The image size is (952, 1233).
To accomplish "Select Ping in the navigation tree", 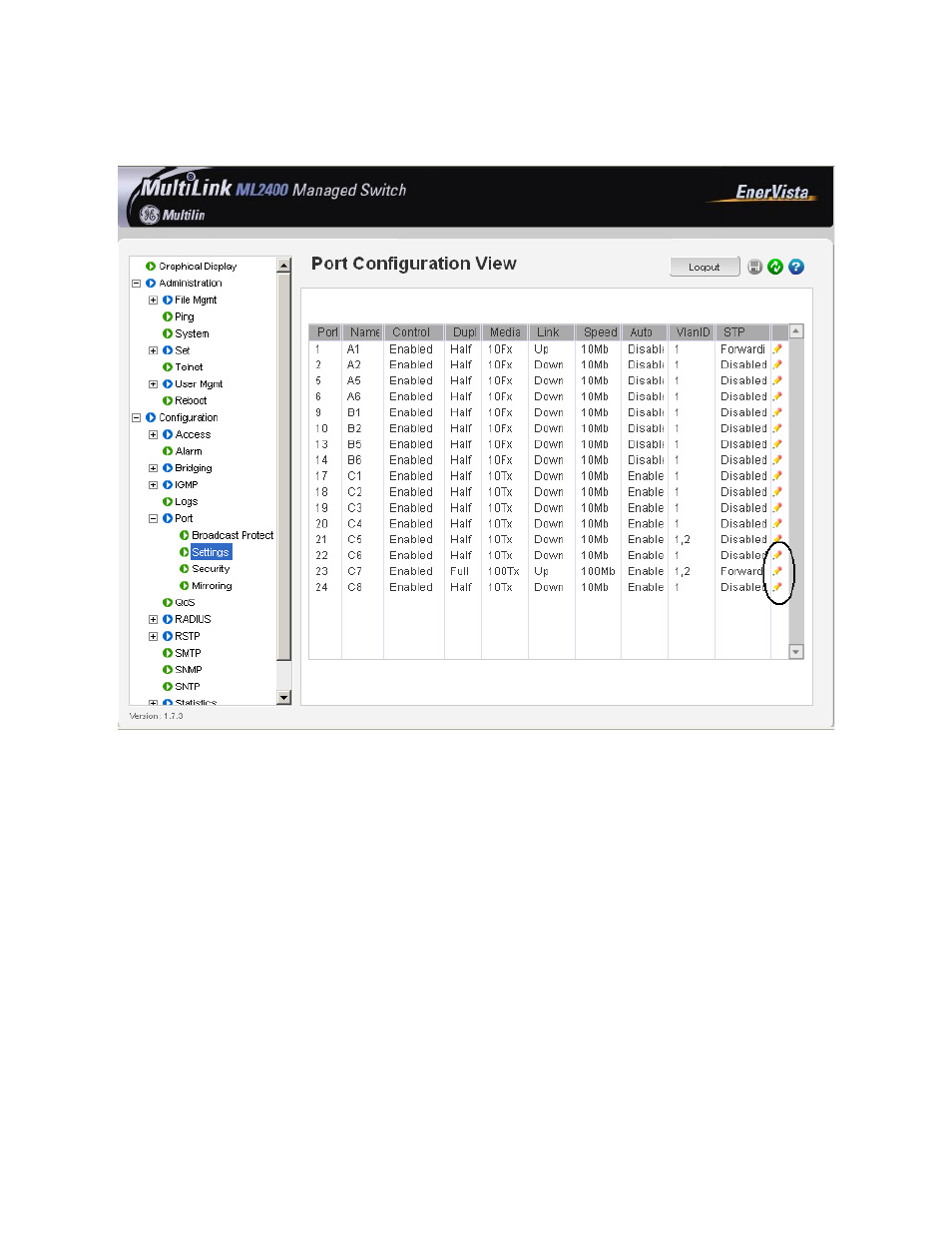I will coord(185,317).
